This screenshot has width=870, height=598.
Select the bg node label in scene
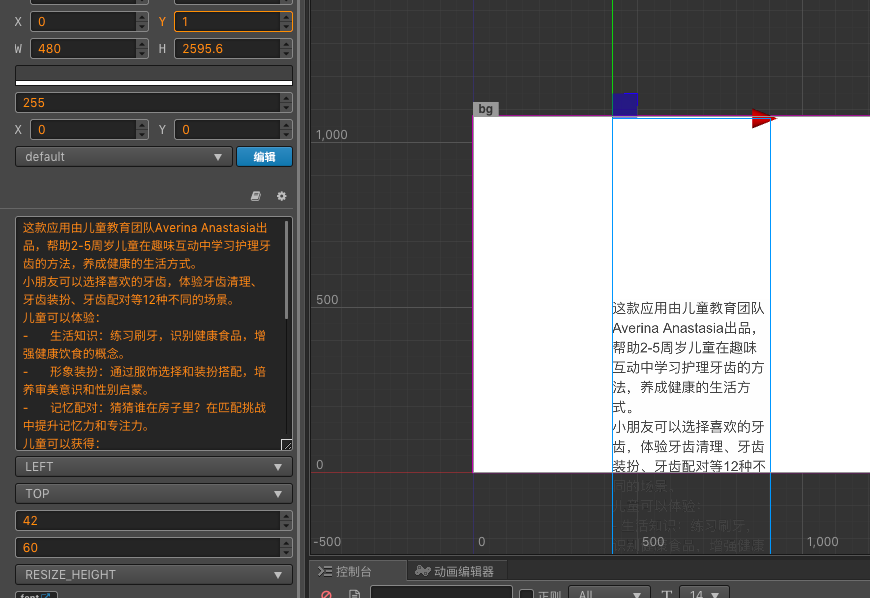485,109
